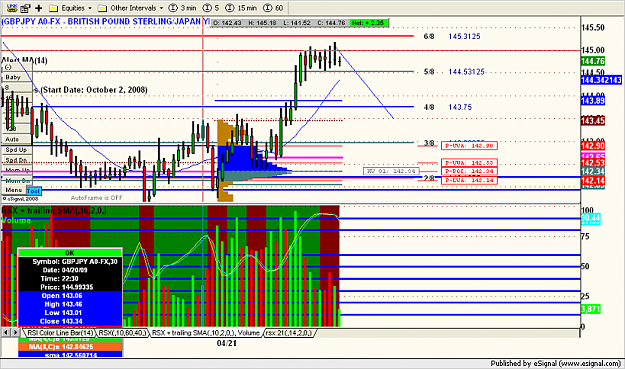Select the rsx 21(,14,2,0,) tab
Screen dimensions: 625x369
click(289, 333)
